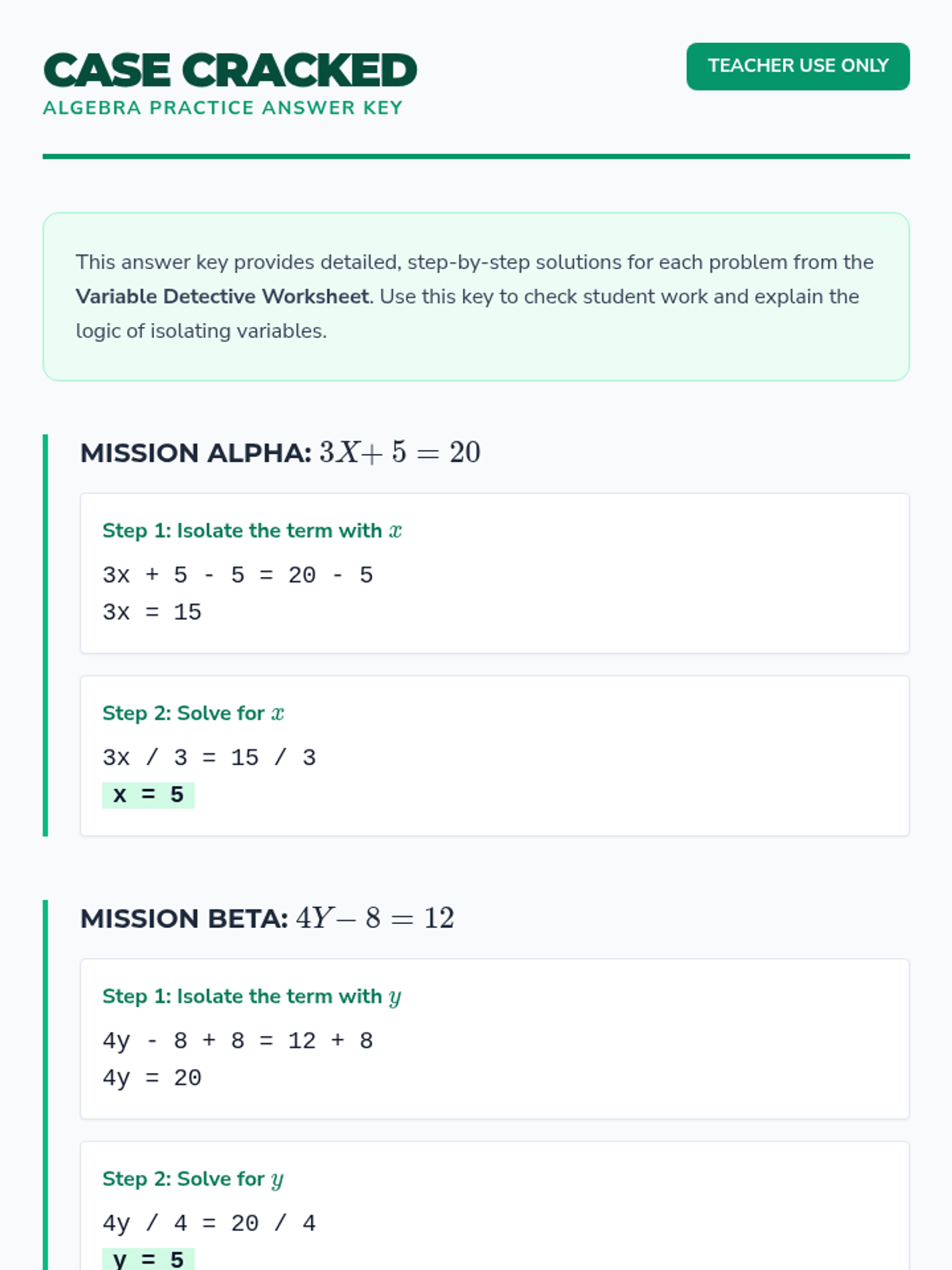This screenshot has width=952, height=1270.
Task: Select the 3x = 15 result line
Action: 152,612
